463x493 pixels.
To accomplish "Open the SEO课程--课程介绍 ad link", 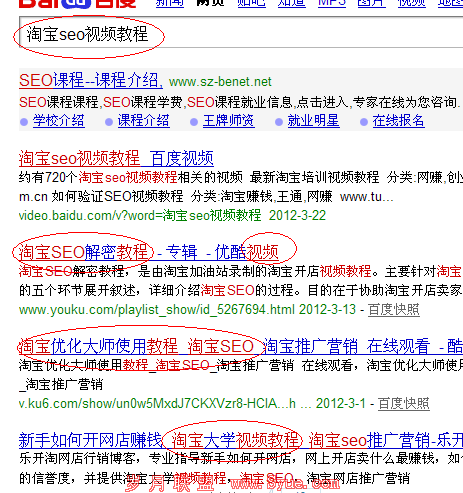I will coord(91,81).
